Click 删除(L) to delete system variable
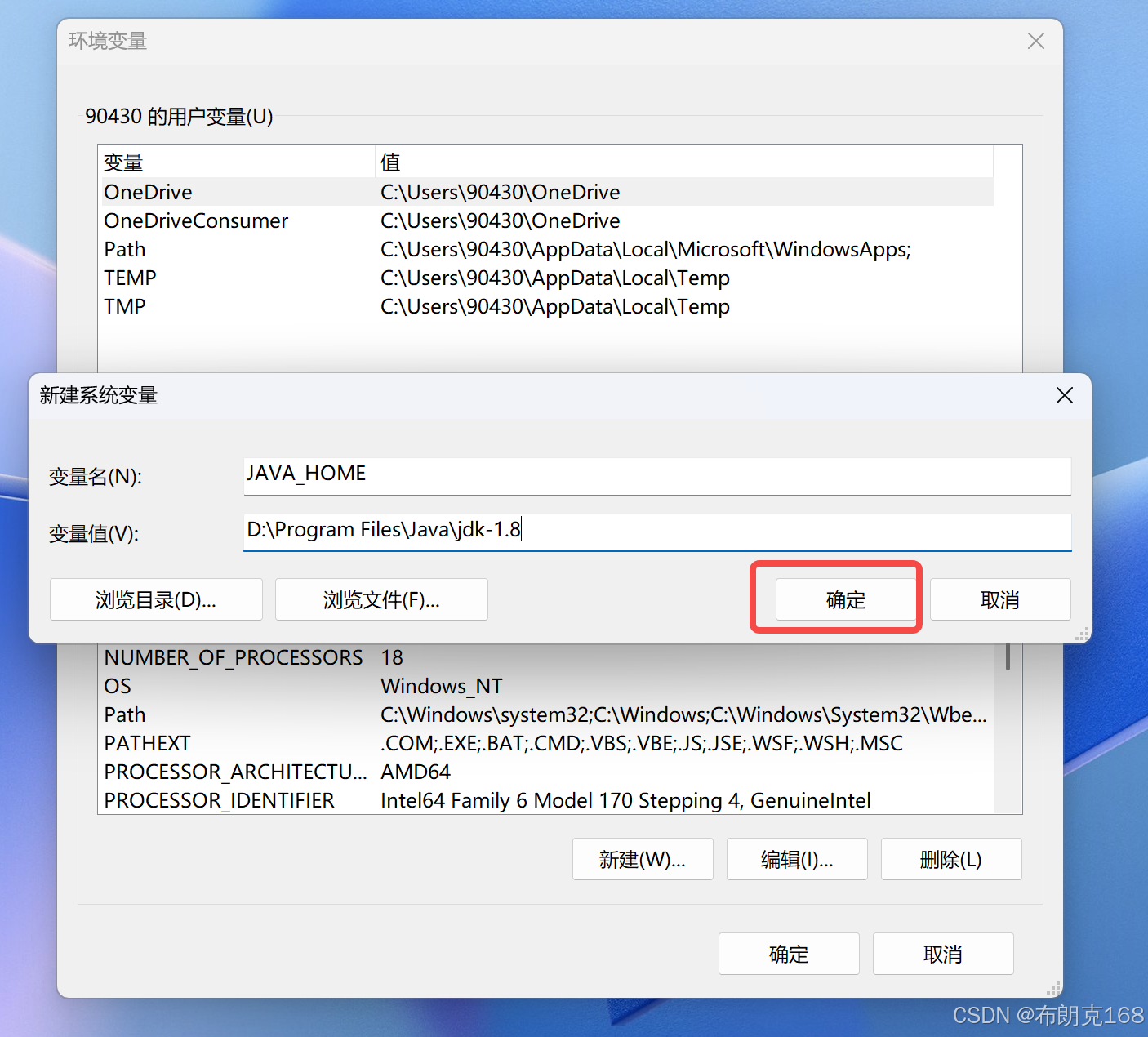The image size is (1148, 1037). pos(951,859)
